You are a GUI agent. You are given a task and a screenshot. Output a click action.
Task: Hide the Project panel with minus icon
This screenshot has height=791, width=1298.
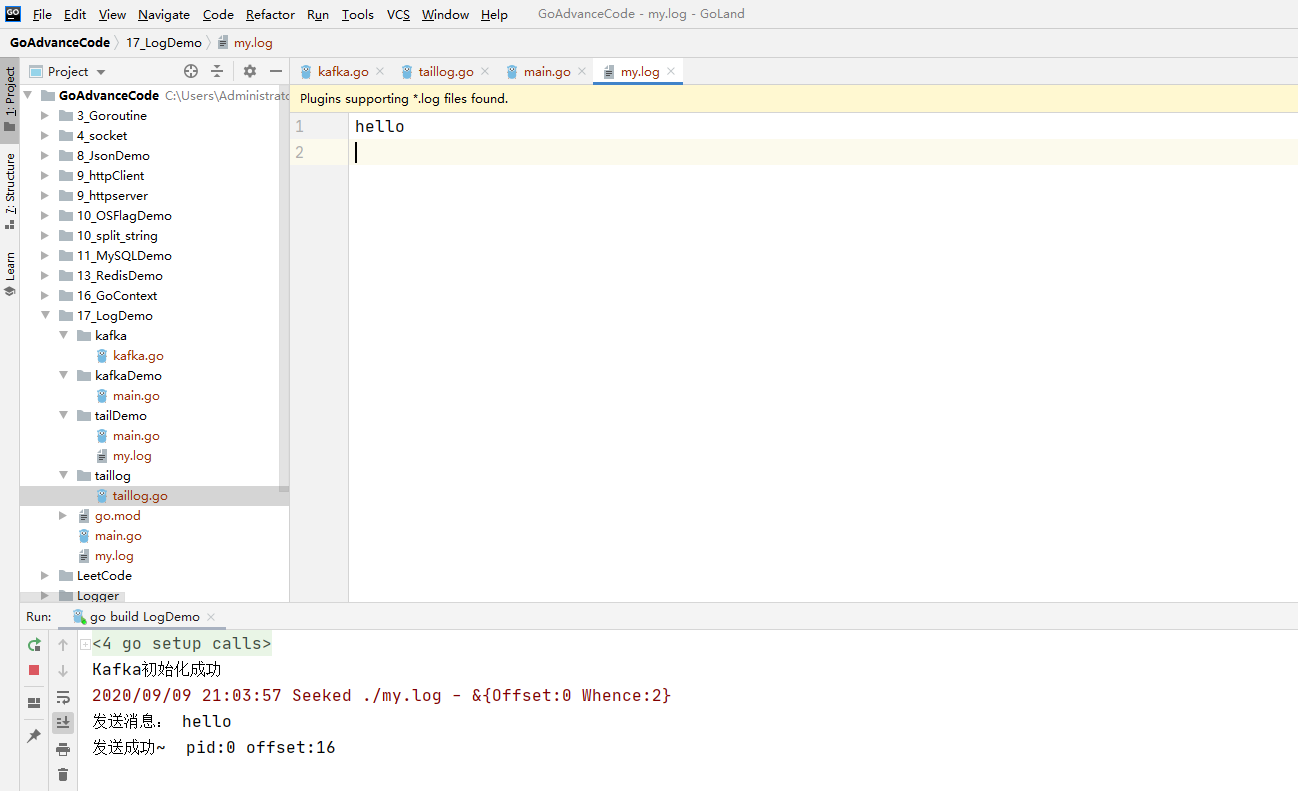pos(276,71)
